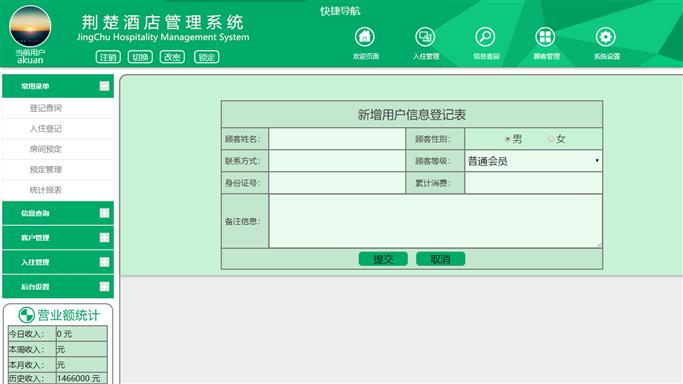This screenshot has width=683, height=384.
Task: Select the 女 gender radio button
Action: point(551,139)
